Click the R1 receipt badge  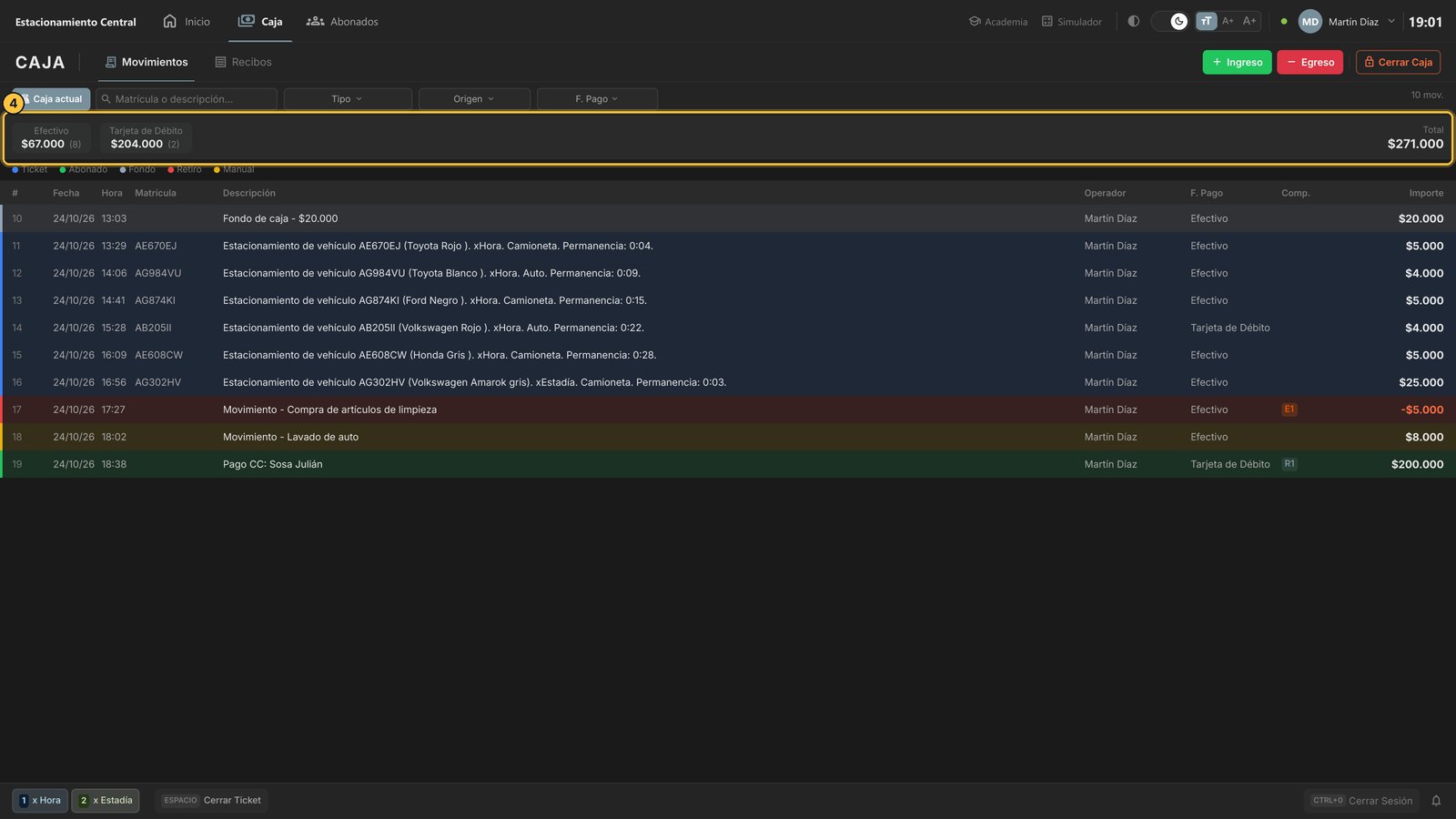coord(1289,464)
